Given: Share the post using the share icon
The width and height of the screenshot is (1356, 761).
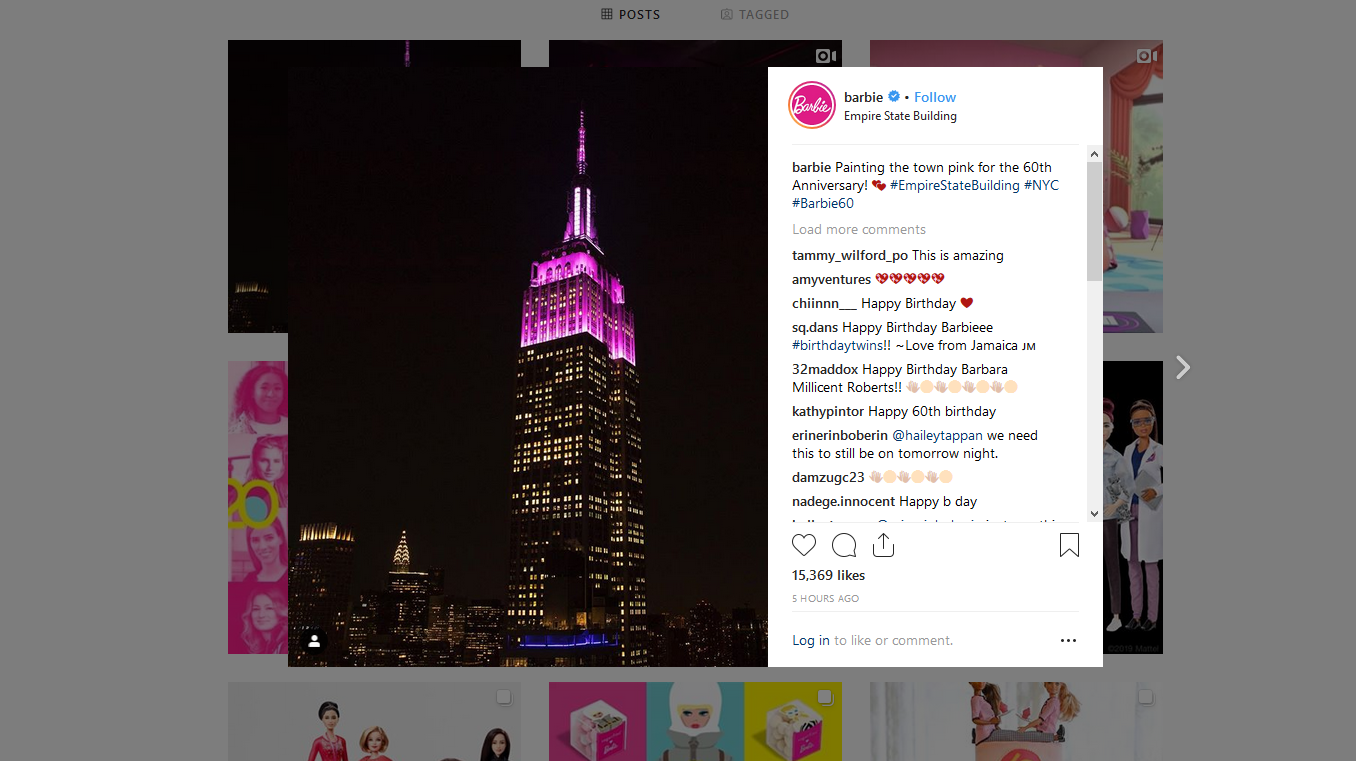Looking at the screenshot, I should click(883, 545).
